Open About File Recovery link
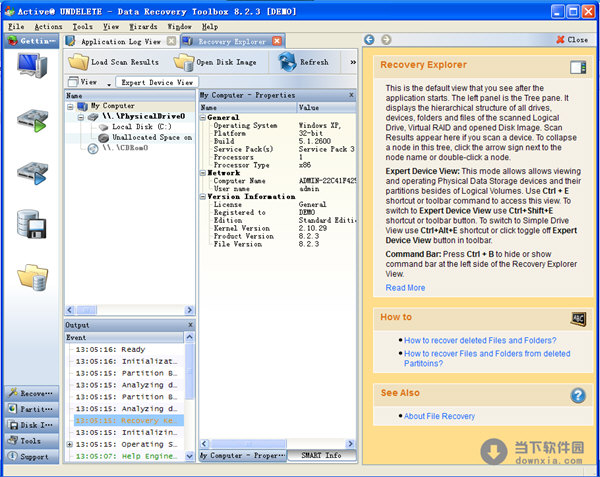 tap(439, 416)
